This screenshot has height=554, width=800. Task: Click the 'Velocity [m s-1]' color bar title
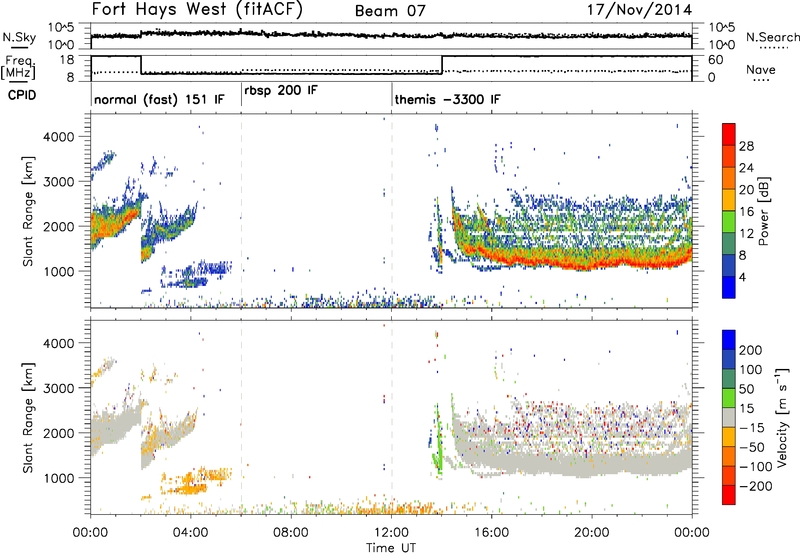(x=781, y=417)
